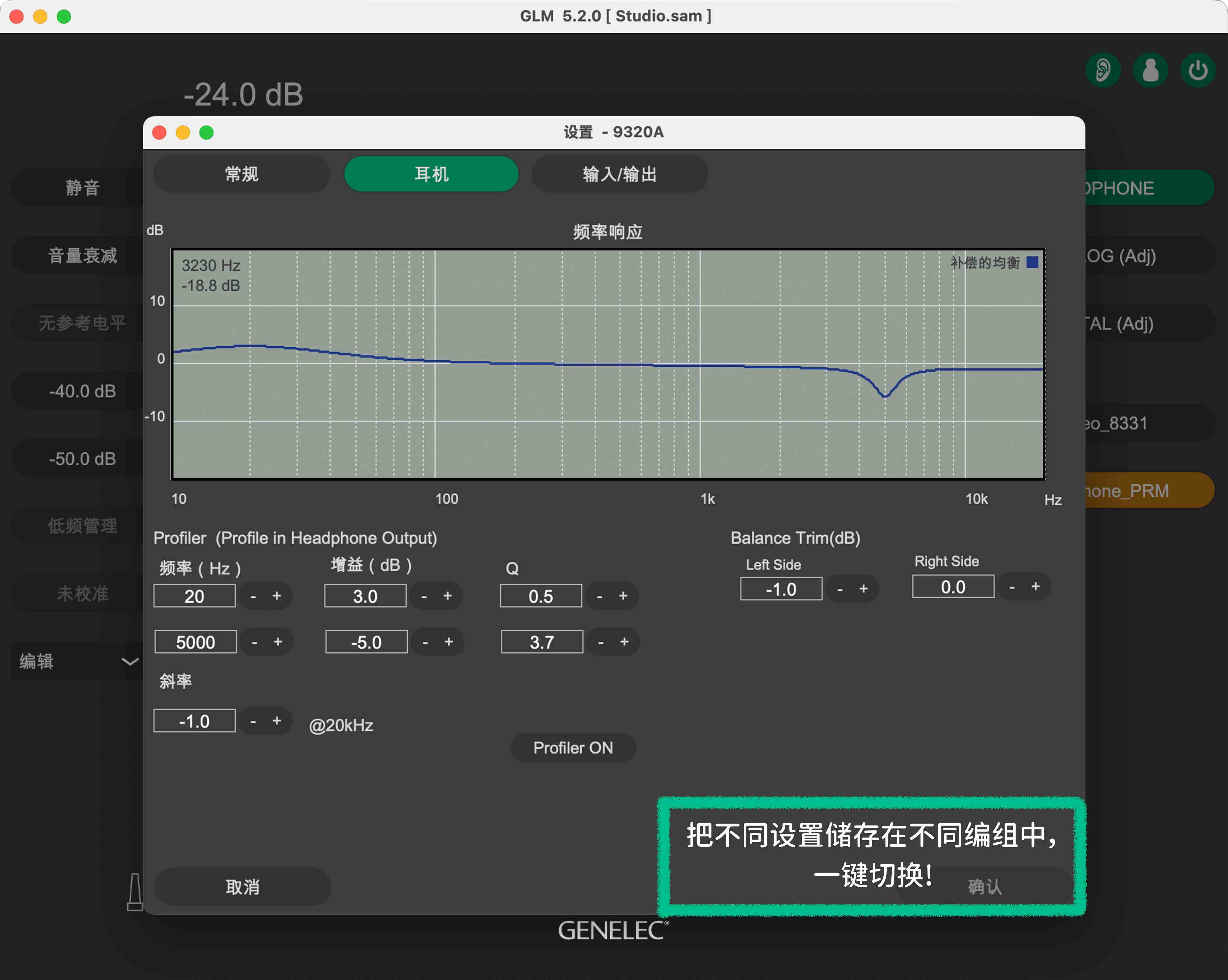Decrease Right Side balance trim
The image size is (1228, 980).
pos(1012,587)
